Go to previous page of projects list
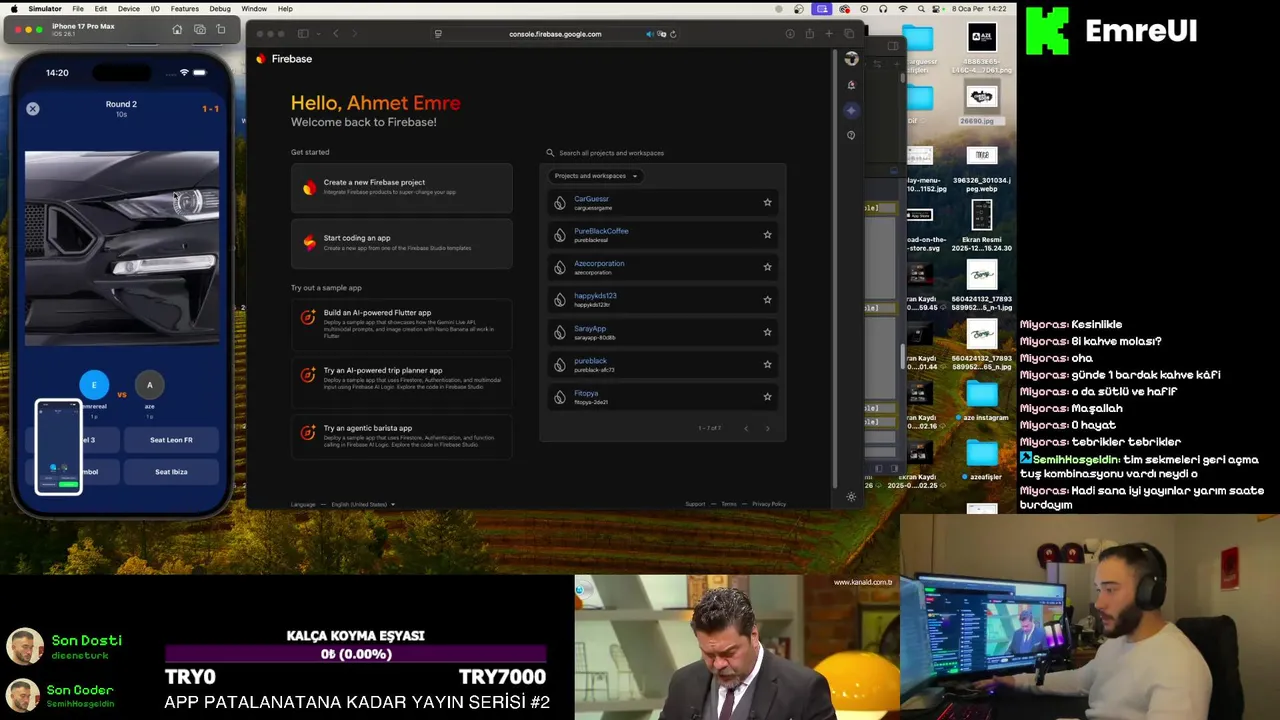The image size is (1280, 720). click(745, 428)
